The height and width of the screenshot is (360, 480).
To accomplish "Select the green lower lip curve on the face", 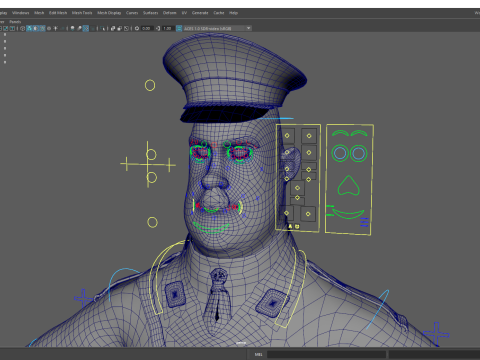I will [211, 228].
